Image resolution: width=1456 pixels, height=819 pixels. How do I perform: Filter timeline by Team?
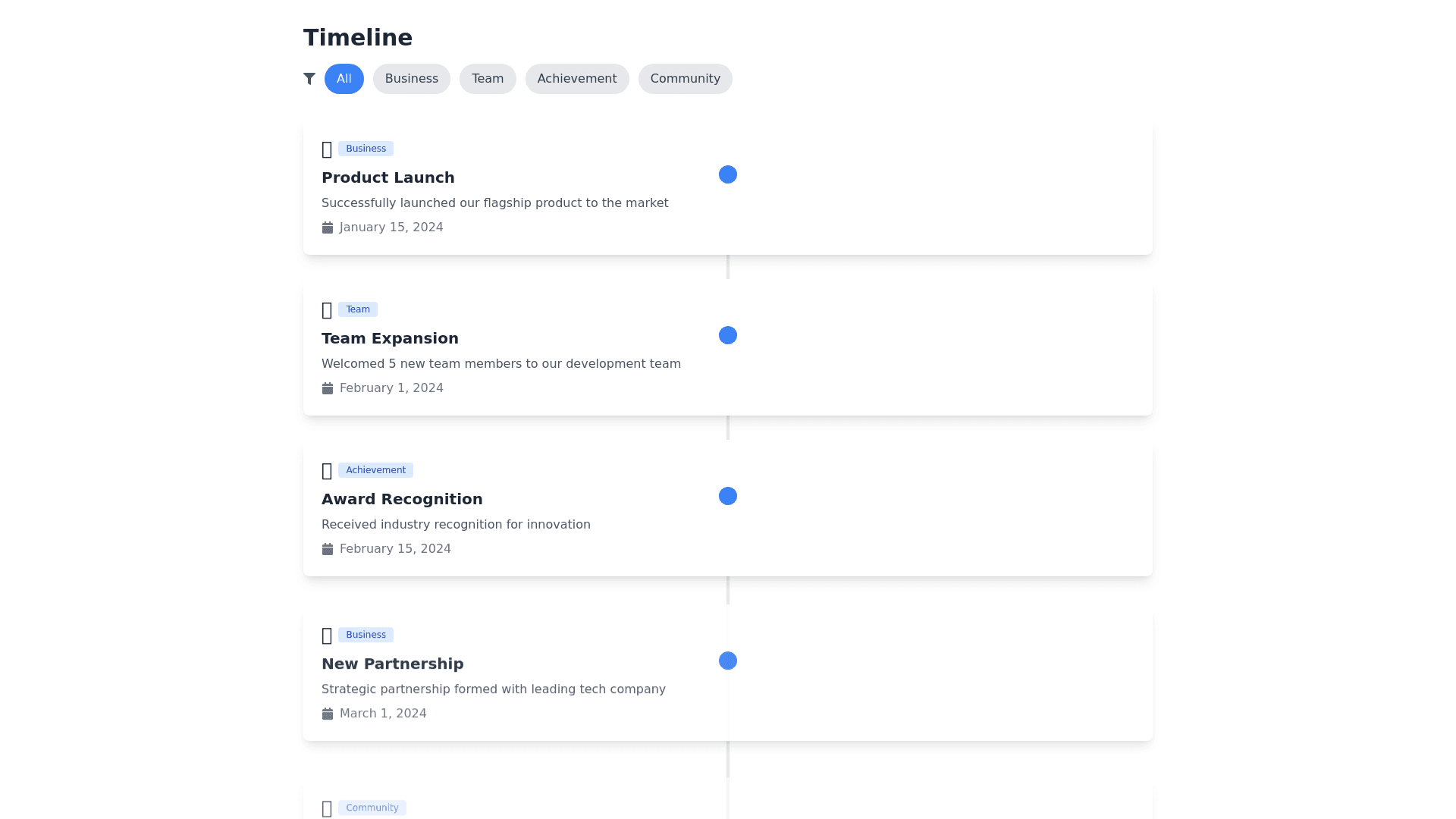point(488,79)
